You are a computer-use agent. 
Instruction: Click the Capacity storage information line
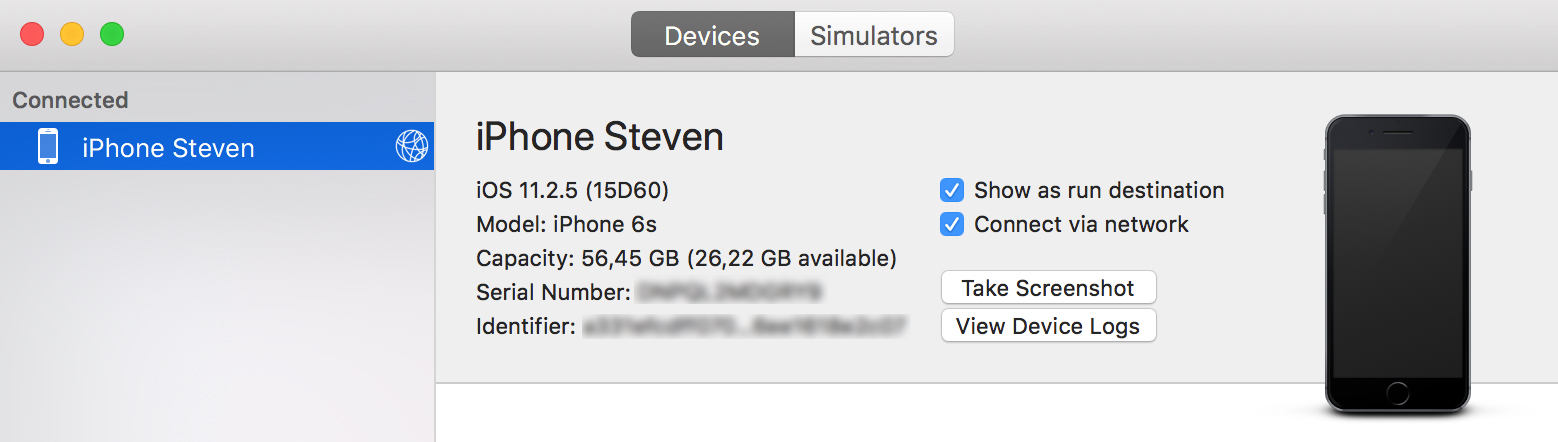[x=686, y=258]
